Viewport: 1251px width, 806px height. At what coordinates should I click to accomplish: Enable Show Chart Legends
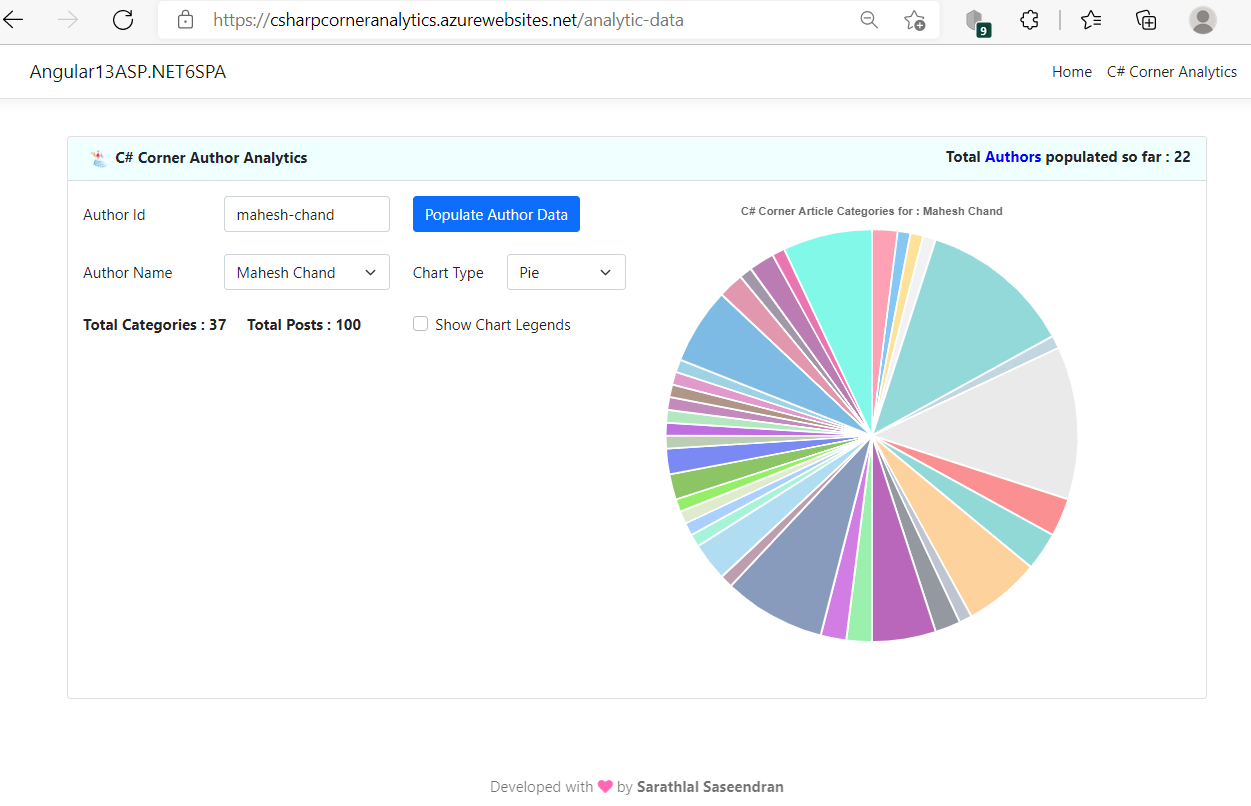pos(420,323)
